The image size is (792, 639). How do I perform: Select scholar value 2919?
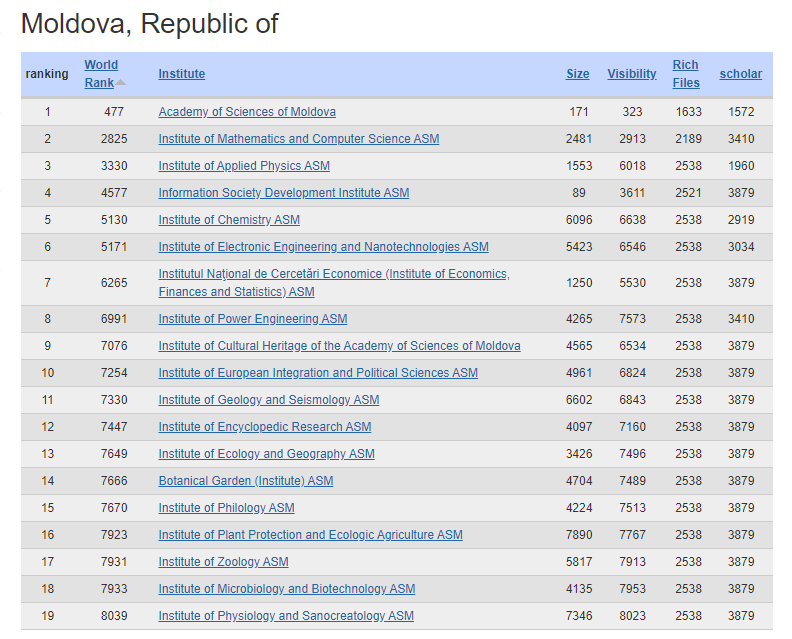(741, 220)
